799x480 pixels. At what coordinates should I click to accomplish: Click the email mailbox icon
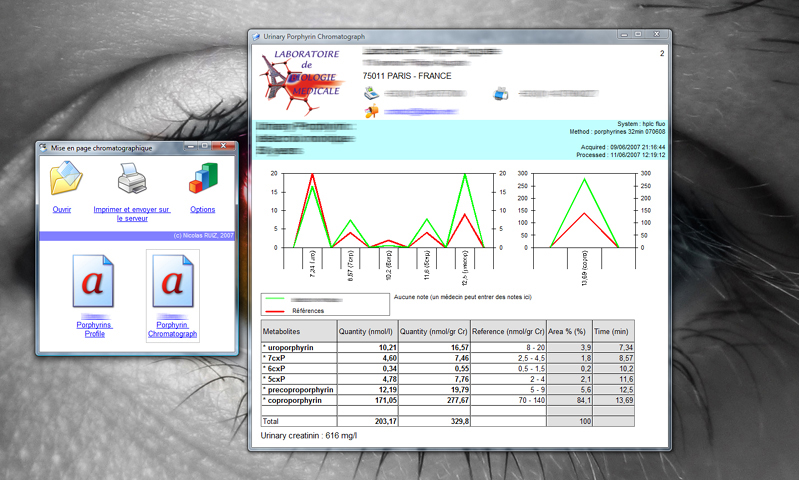[x=371, y=111]
